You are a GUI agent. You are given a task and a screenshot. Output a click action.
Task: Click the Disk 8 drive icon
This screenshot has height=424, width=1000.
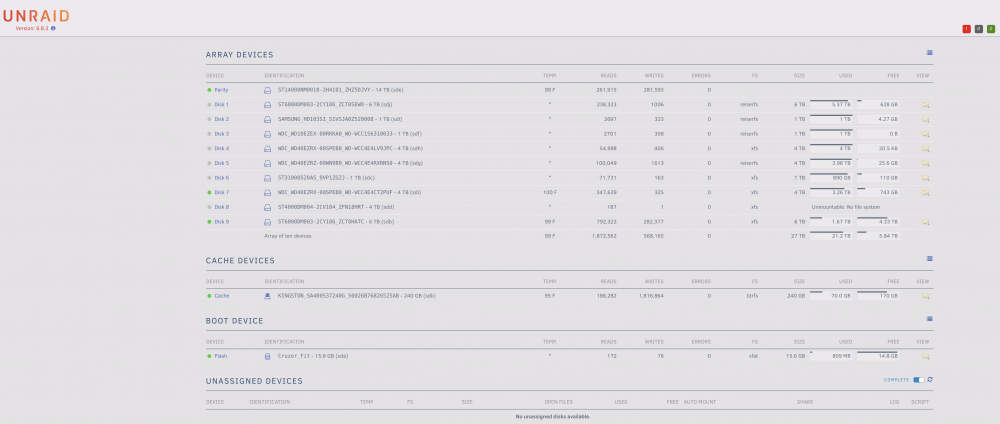pyautogui.click(x=268, y=207)
